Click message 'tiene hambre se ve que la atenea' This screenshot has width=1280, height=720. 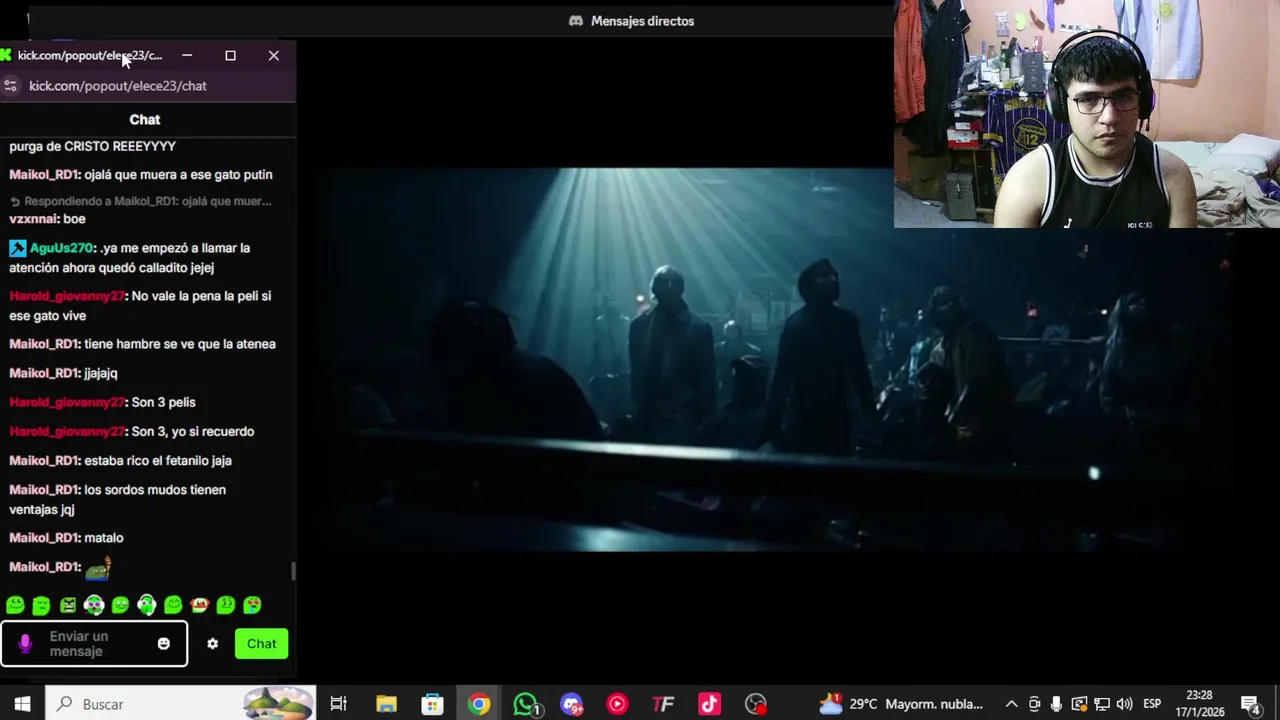click(180, 344)
